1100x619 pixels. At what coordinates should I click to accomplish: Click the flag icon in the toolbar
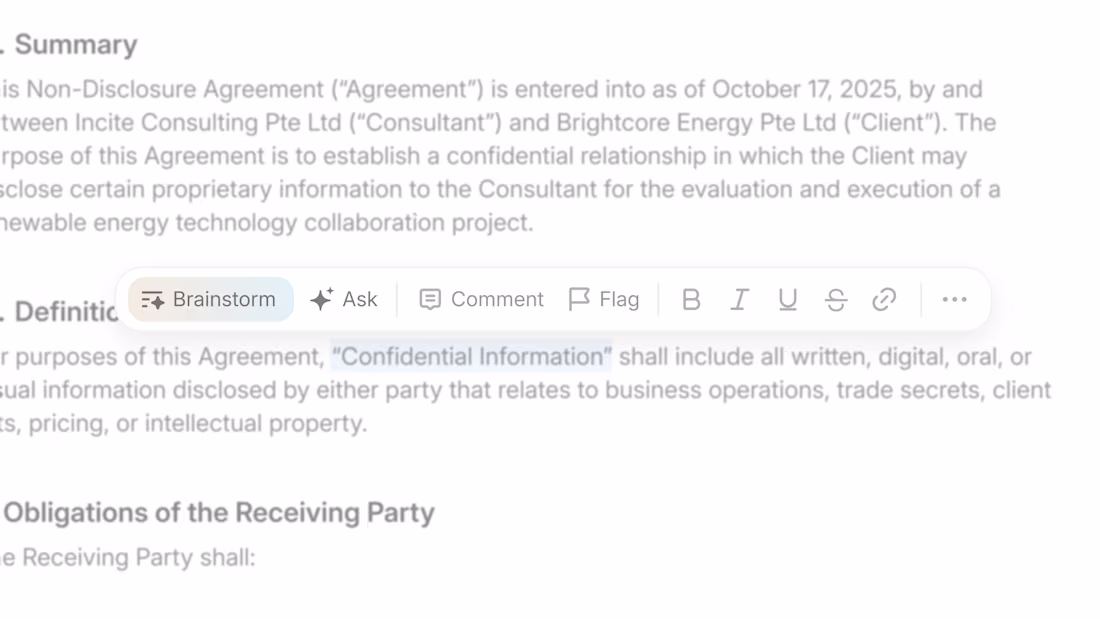[579, 298]
